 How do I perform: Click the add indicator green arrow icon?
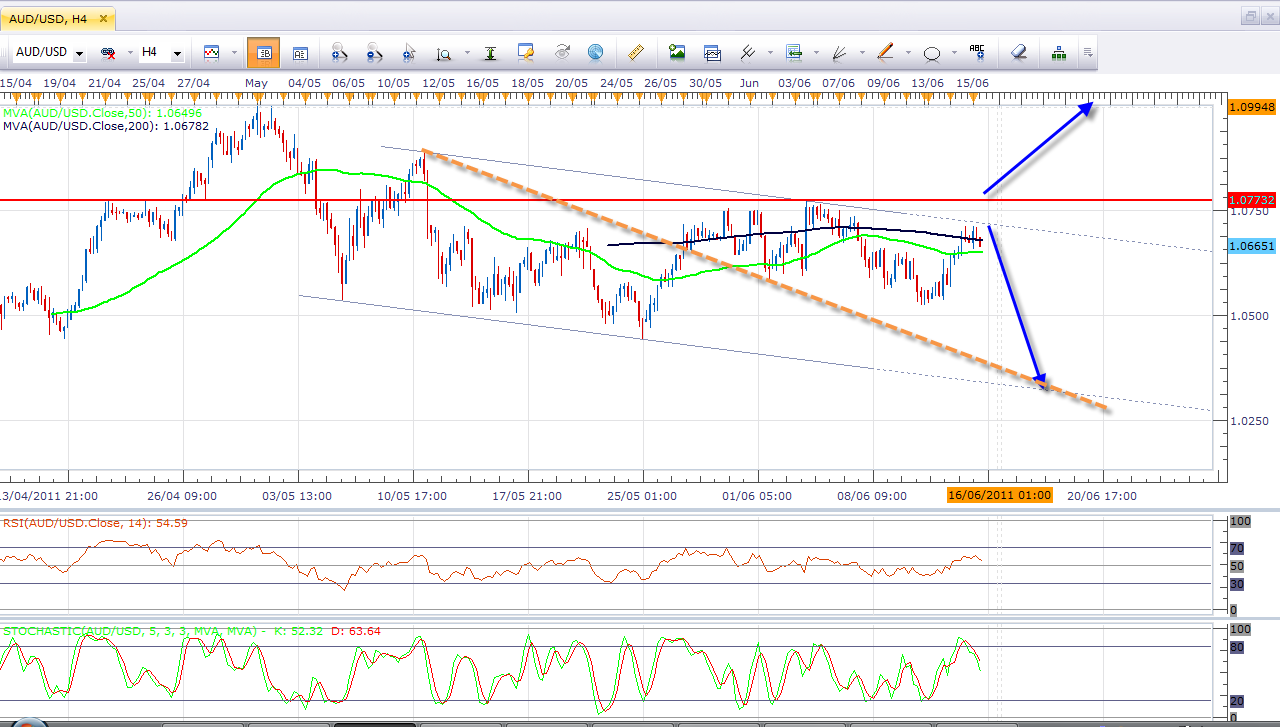[x=795, y=52]
